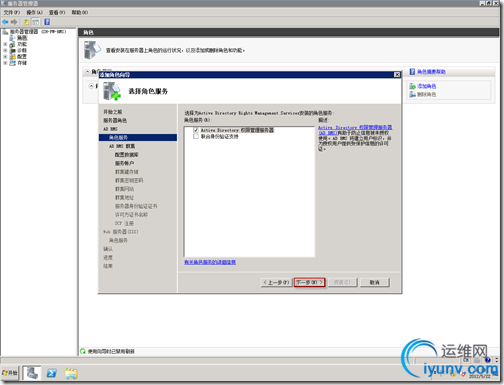Click the help icon beside 角色摘要帮助

tap(412, 72)
